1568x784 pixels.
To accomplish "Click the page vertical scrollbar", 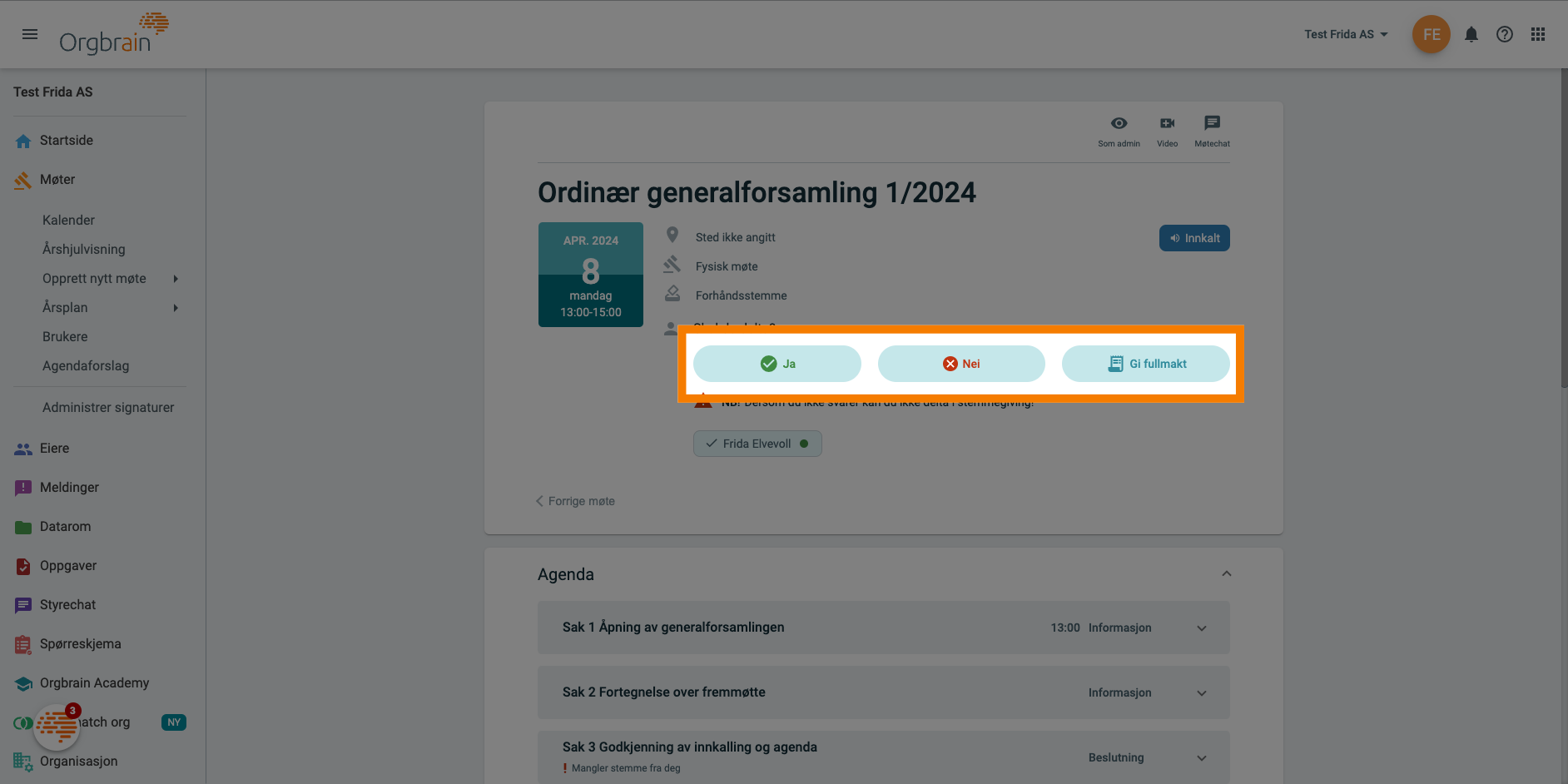I will click(1563, 229).
